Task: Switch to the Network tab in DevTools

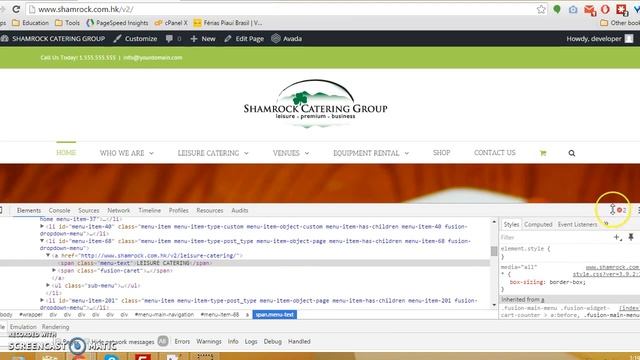Action: 119,211
